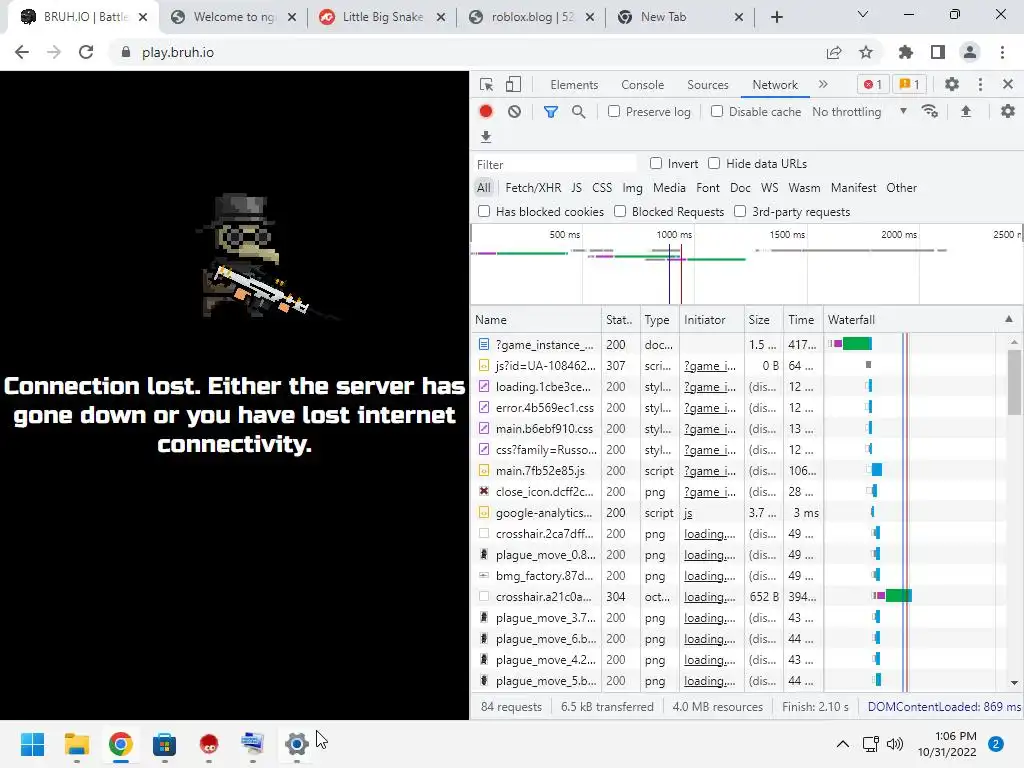Stop recording the network log
Screen dimensions: 1024x768
pos(486,112)
